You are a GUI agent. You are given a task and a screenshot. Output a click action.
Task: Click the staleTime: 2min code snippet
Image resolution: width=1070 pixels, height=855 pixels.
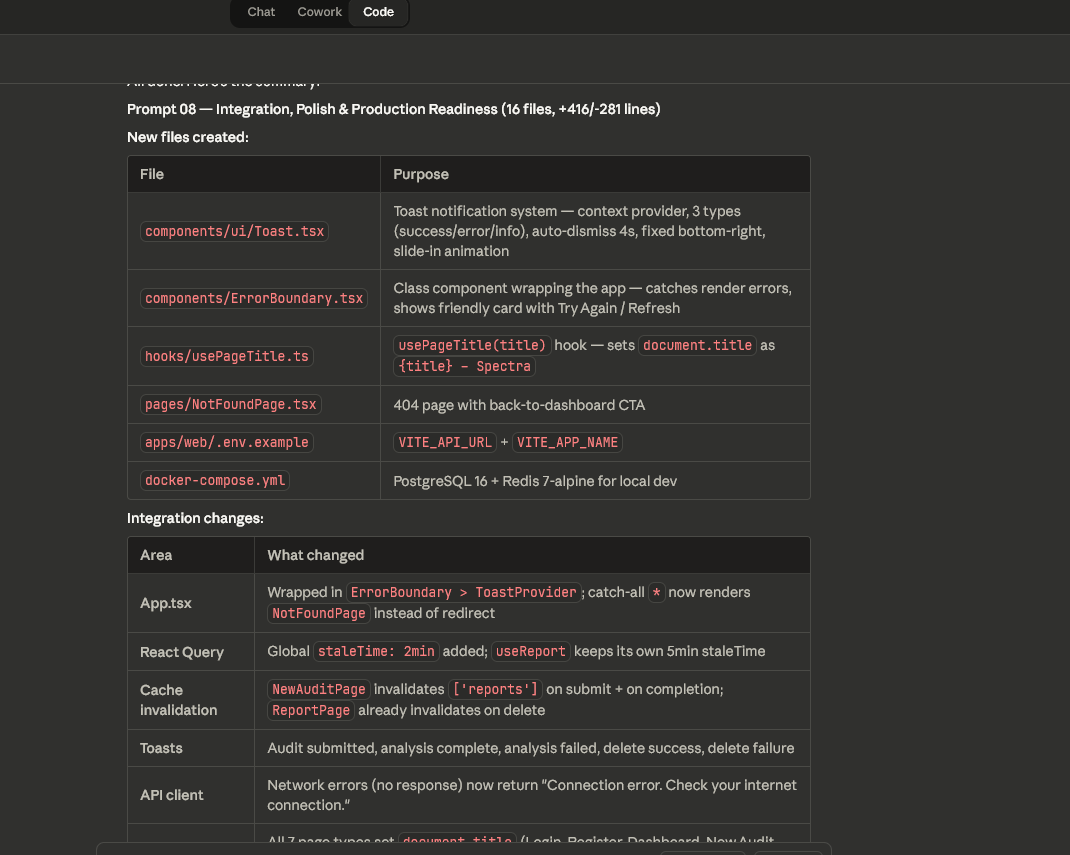376,652
